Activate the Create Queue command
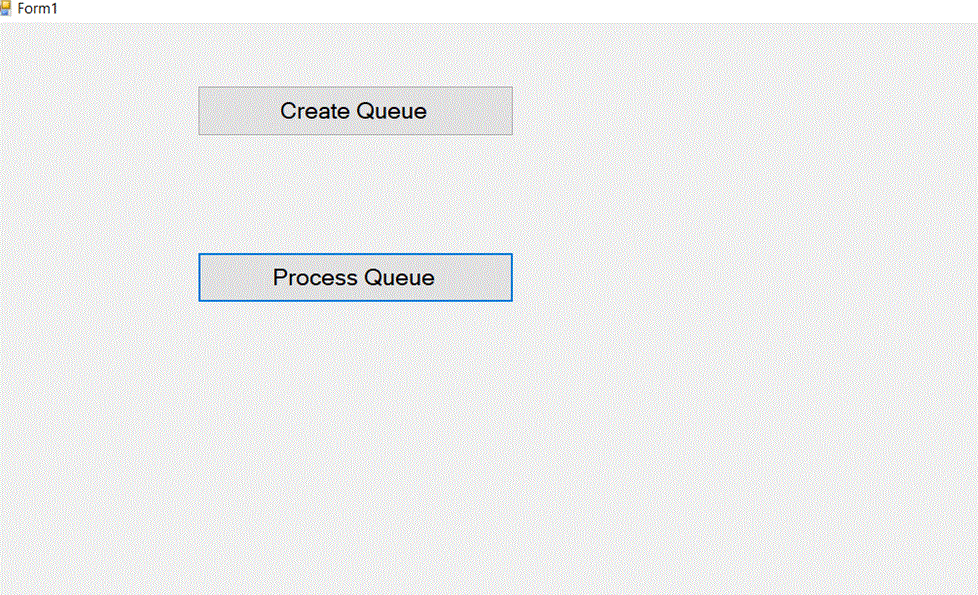The height and width of the screenshot is (595, 978). pos(355,111)
